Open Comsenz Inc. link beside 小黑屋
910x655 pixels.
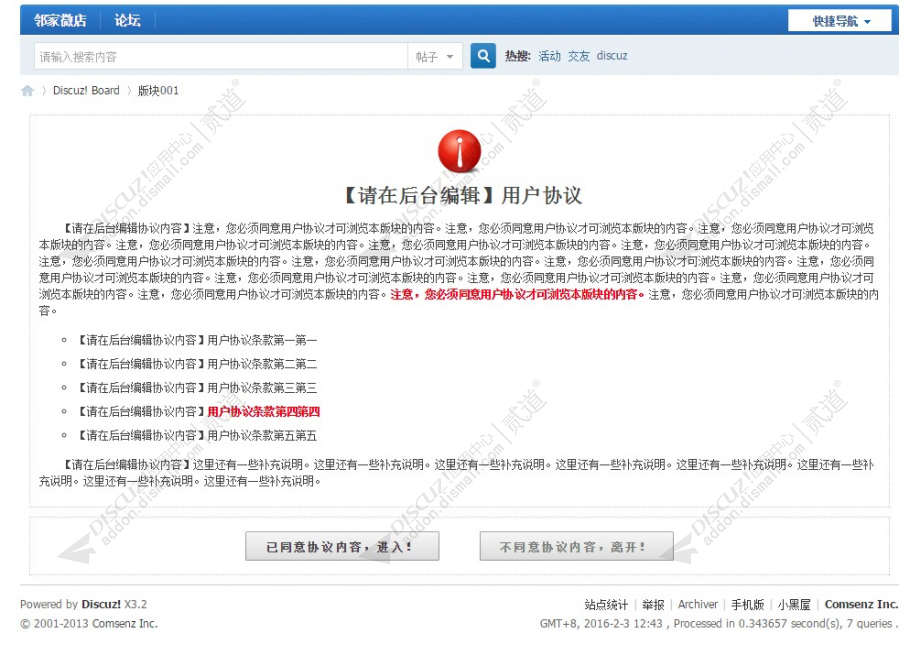[x=861, y=605]
